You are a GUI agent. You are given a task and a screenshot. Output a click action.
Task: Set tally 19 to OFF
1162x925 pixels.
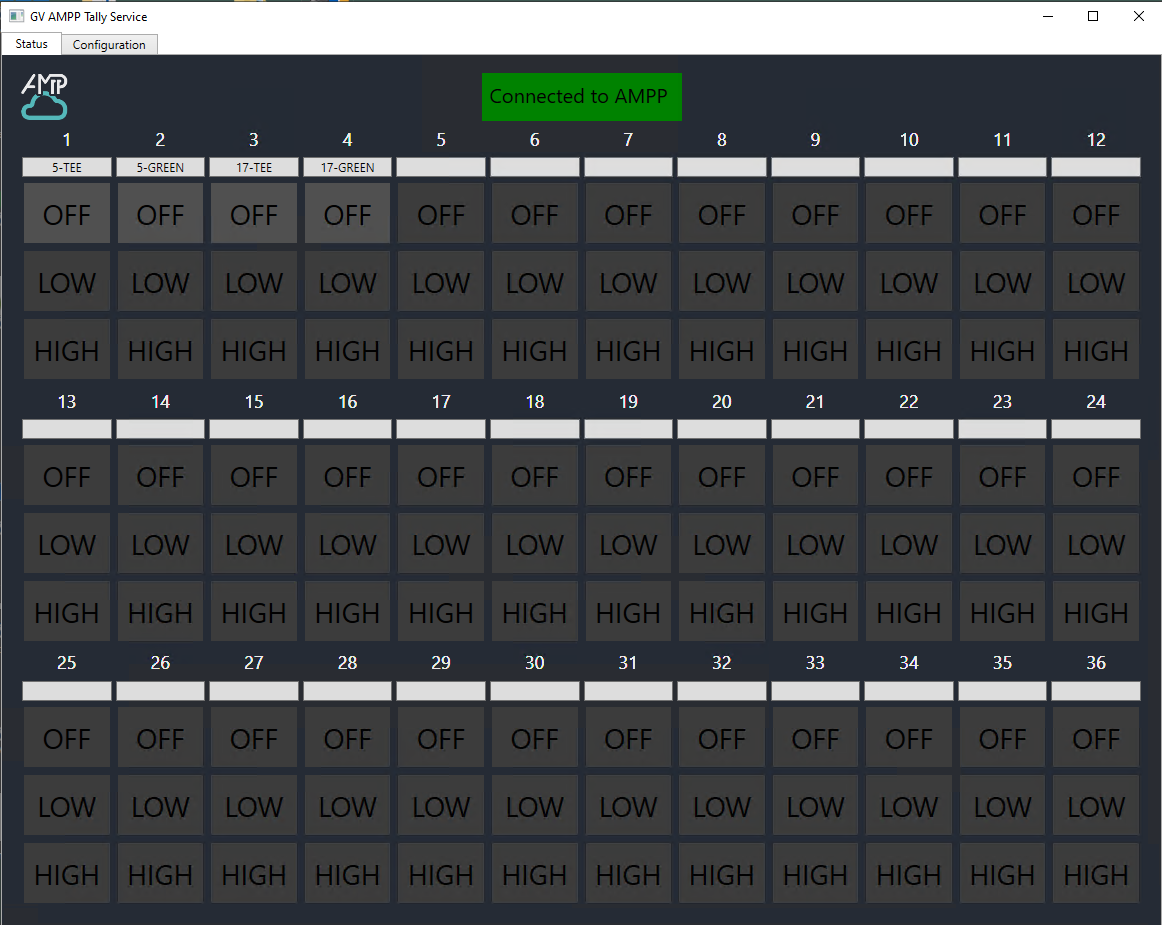[x=628, y=475]
